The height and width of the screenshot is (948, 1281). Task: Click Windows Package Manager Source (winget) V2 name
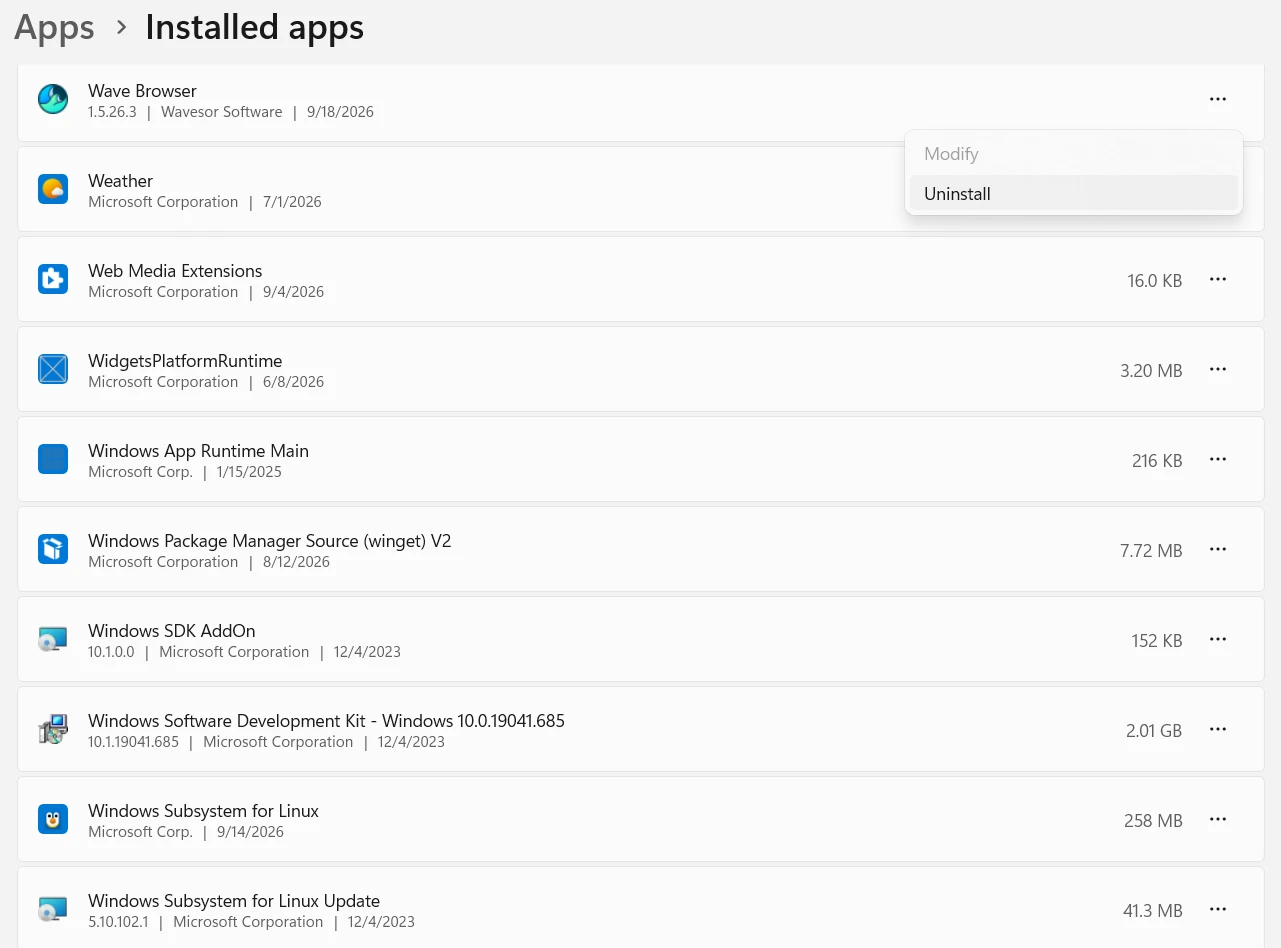click(269, 540)
